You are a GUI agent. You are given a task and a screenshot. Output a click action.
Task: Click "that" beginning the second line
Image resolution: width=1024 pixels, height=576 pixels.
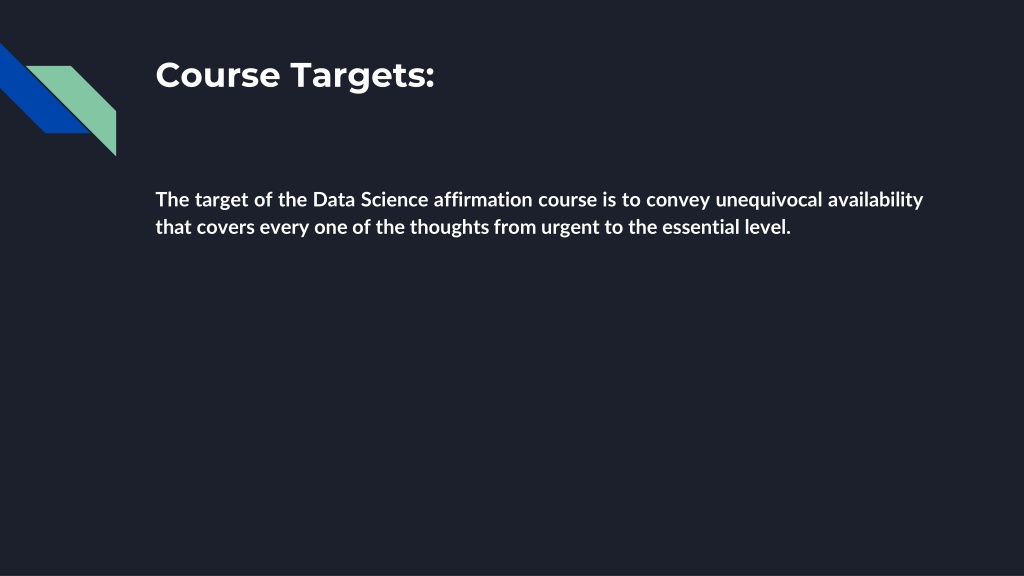tap(173, 227)
